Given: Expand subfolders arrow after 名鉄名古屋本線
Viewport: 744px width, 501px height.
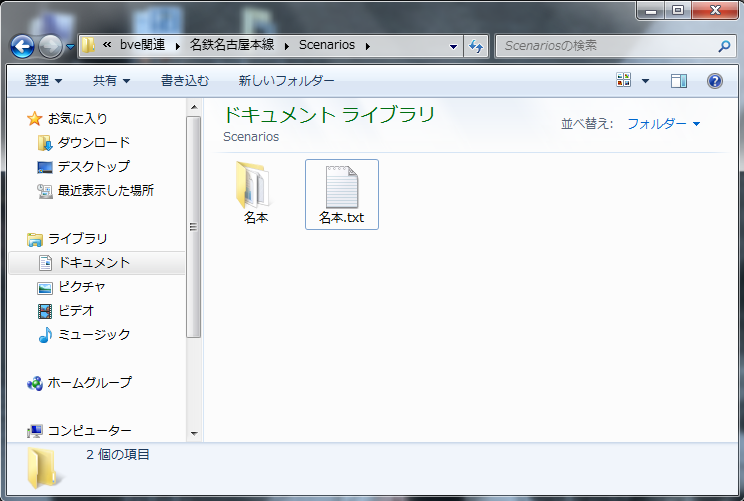Looking at the screenshot, I should coord(287,46).
